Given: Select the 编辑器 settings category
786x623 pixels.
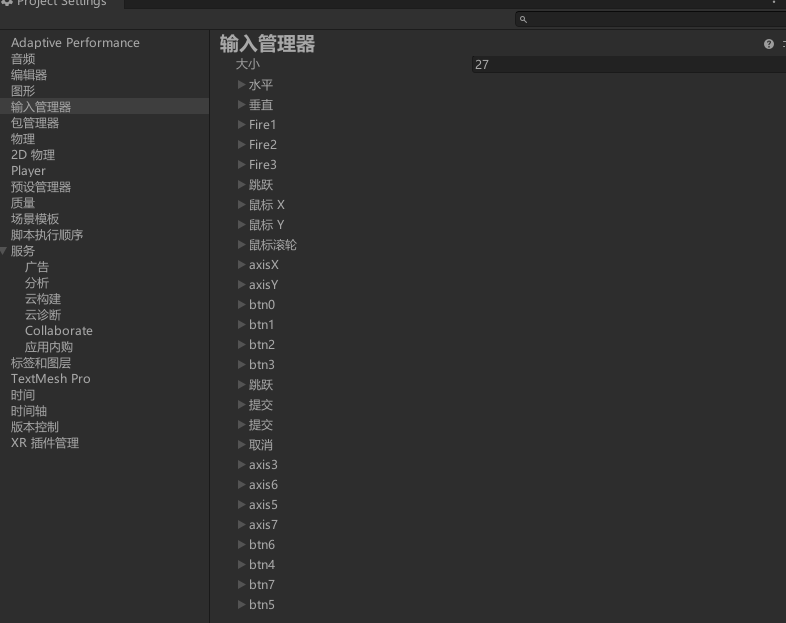Looking at the screenshot, I should pyautogui.click(x=29, y=75).
